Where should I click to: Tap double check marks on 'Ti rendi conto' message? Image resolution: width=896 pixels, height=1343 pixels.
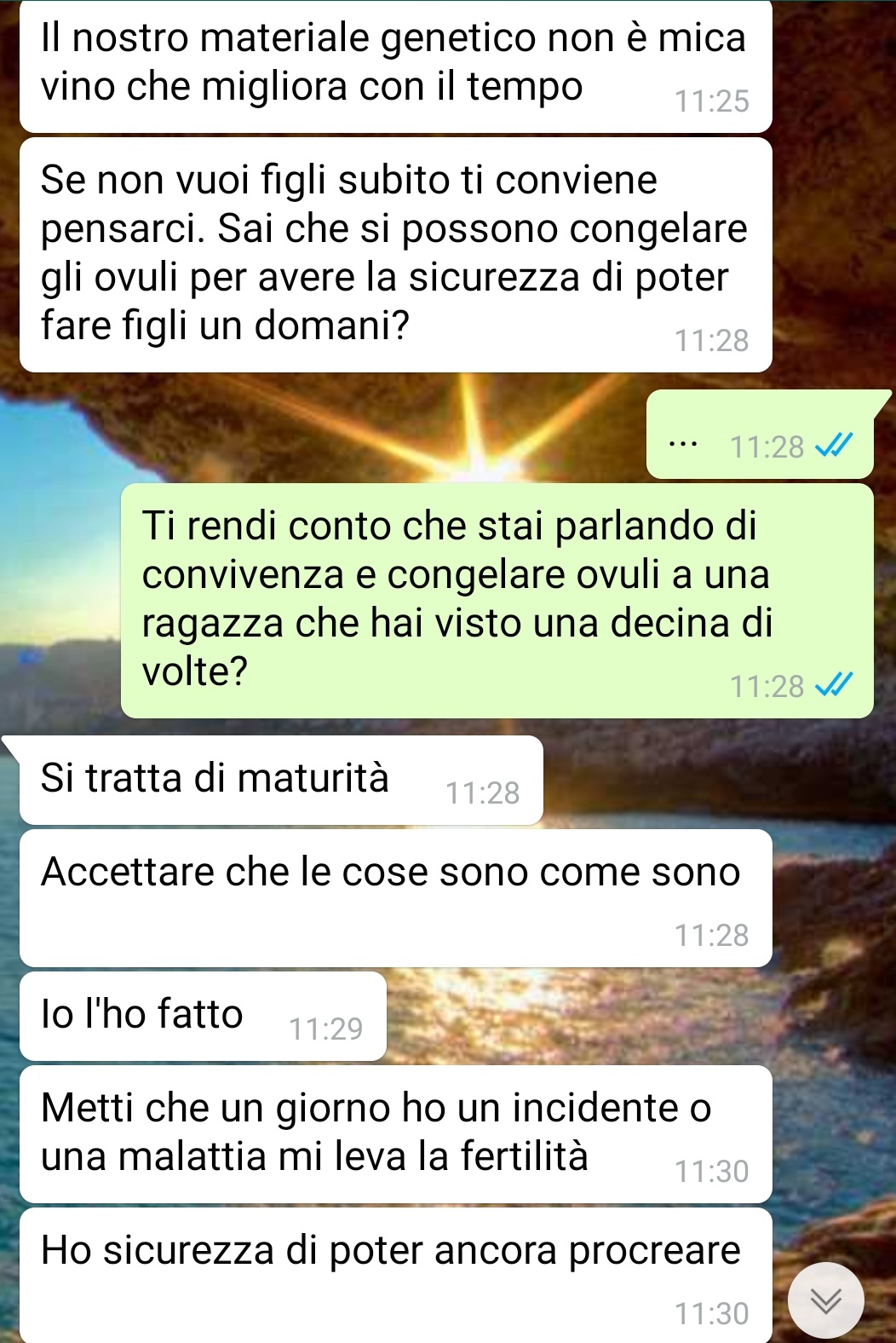tap(834, 685)
